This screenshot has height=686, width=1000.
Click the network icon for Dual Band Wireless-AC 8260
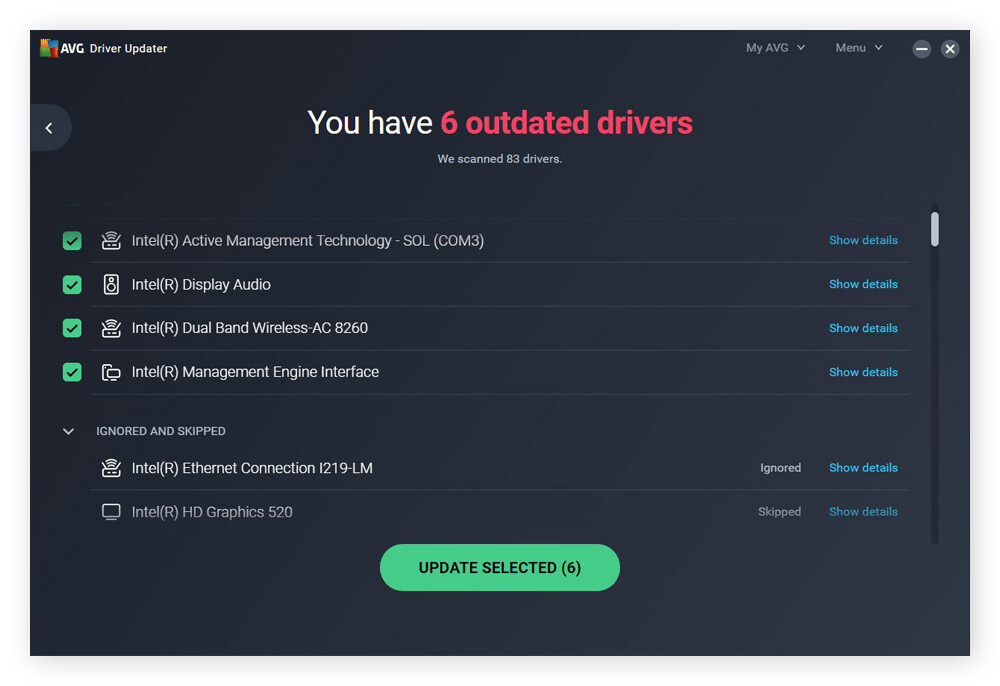point(111,328)
